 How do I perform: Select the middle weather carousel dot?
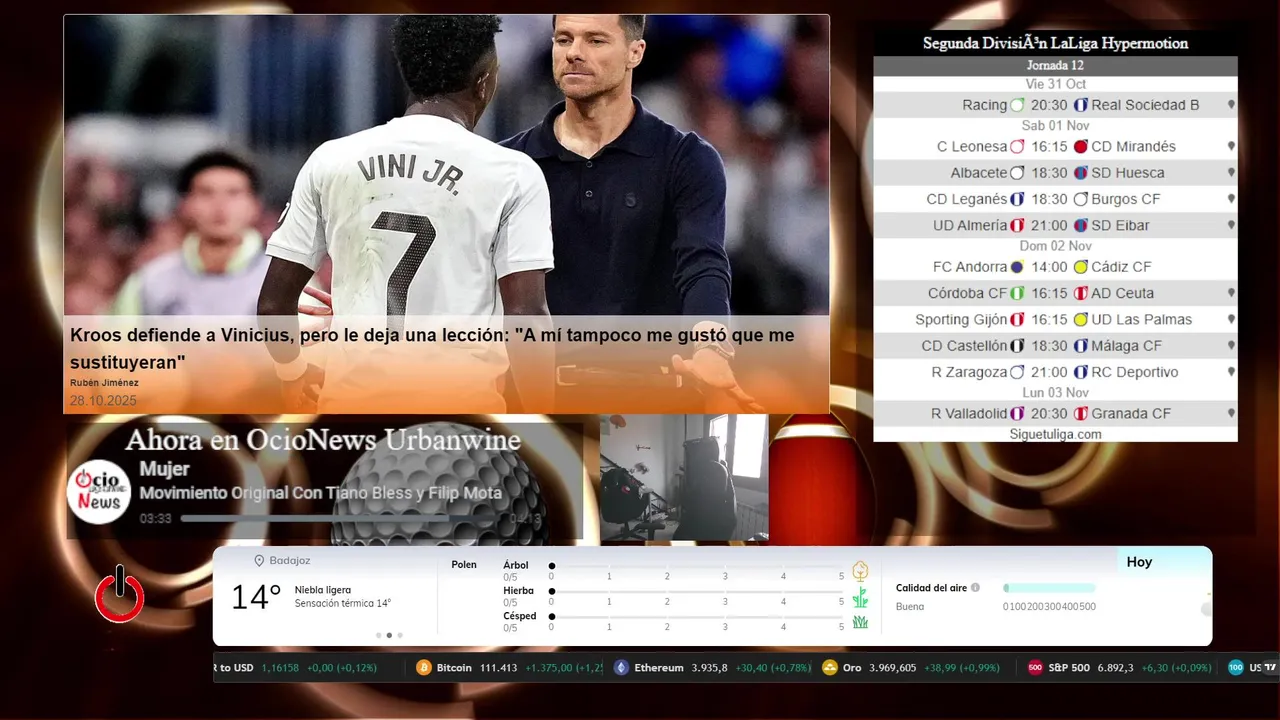pyautogui.click(x=389, y=635)
